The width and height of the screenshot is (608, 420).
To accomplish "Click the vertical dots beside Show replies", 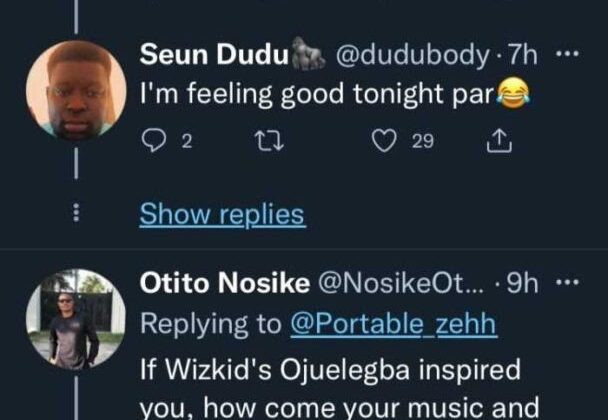I will (x=80, y=213).
